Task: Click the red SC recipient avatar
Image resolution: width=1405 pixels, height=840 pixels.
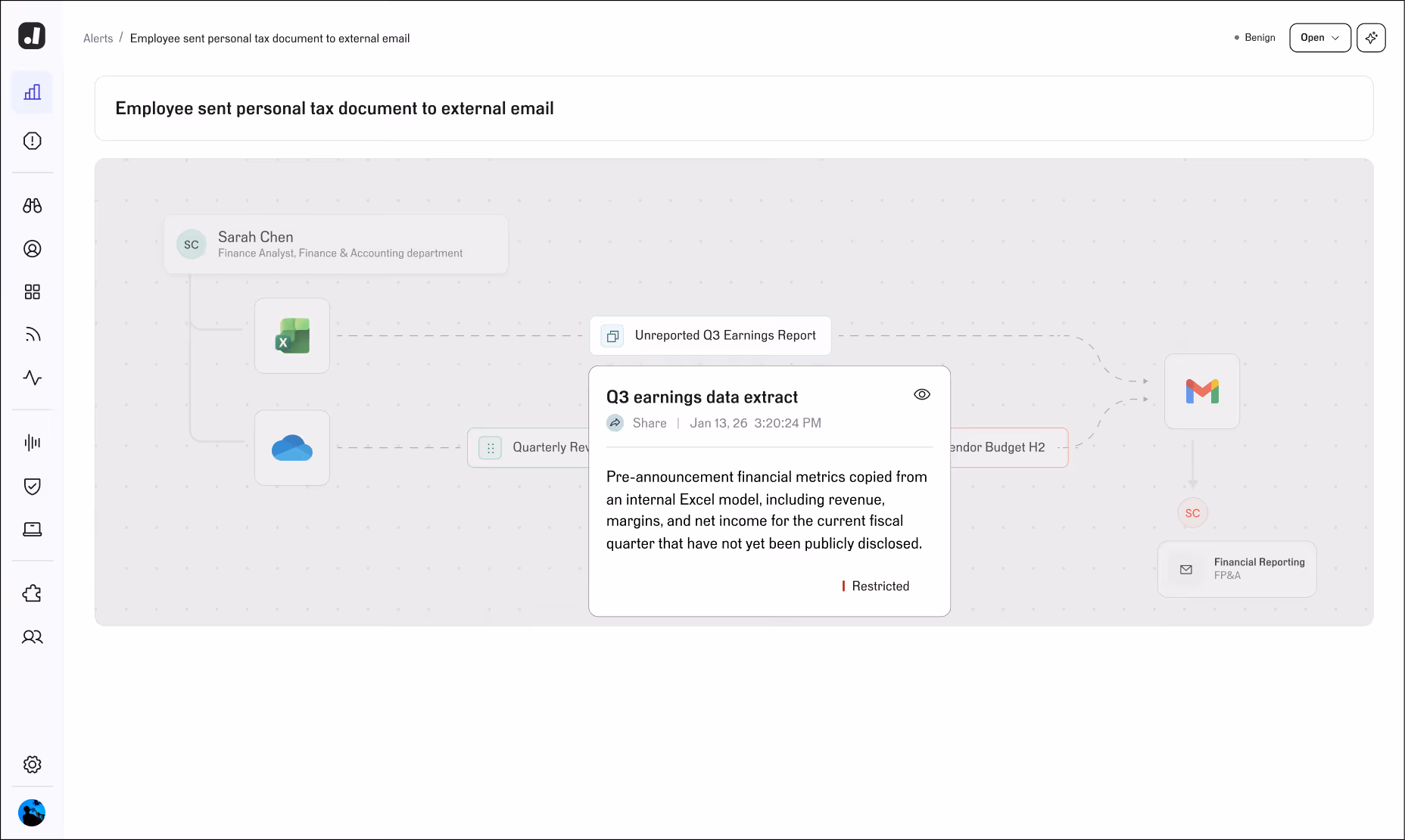Action: (1192, 513)
